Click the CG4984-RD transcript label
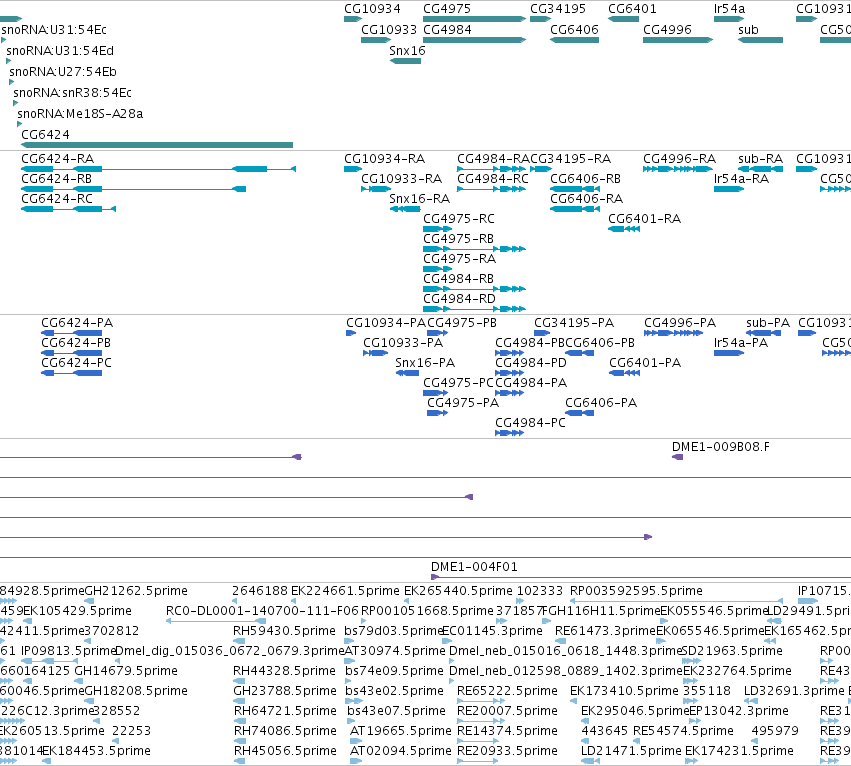This screenshot has width=851, height=766. coord(459,299)
